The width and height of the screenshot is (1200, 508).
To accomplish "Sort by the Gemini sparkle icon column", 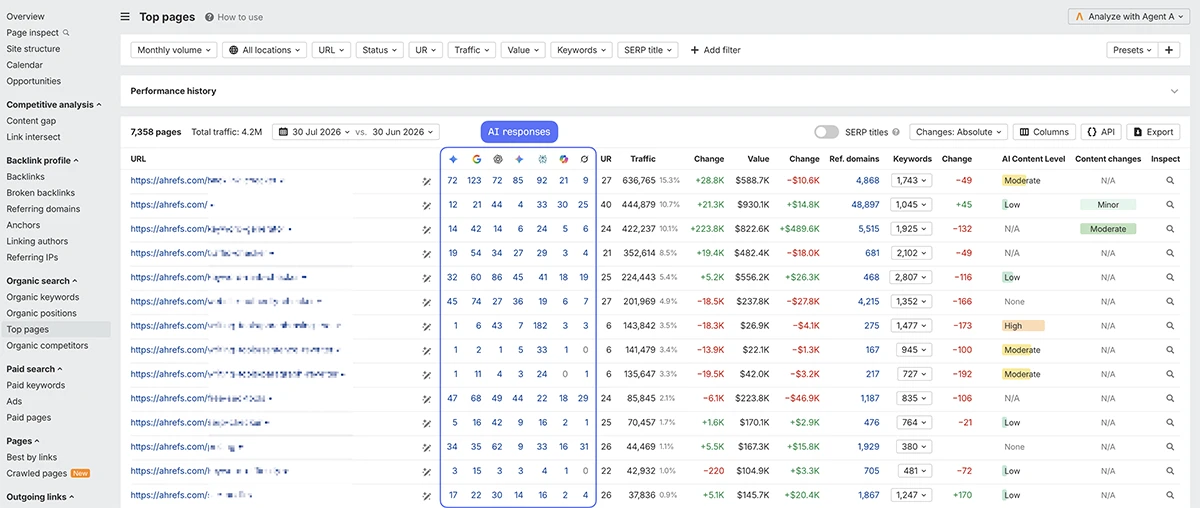I will (519, 159).
